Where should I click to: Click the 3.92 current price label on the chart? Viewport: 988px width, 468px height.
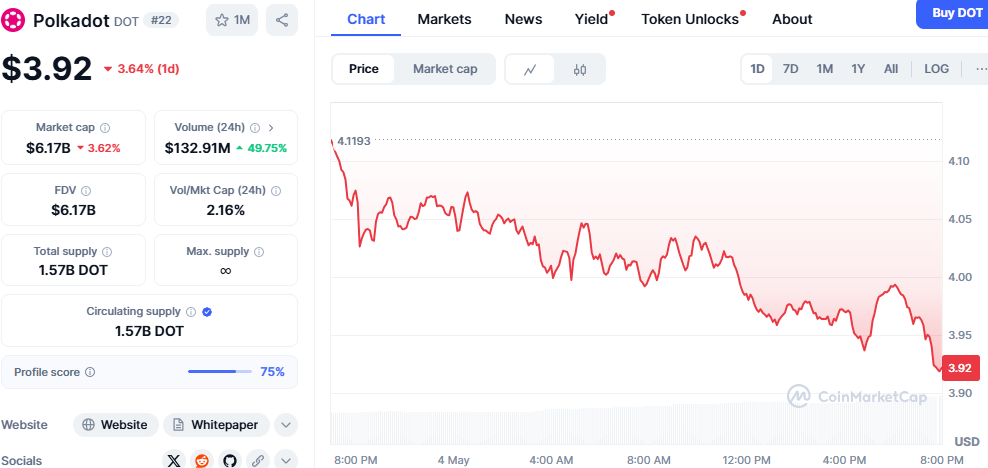click(960, 368)
